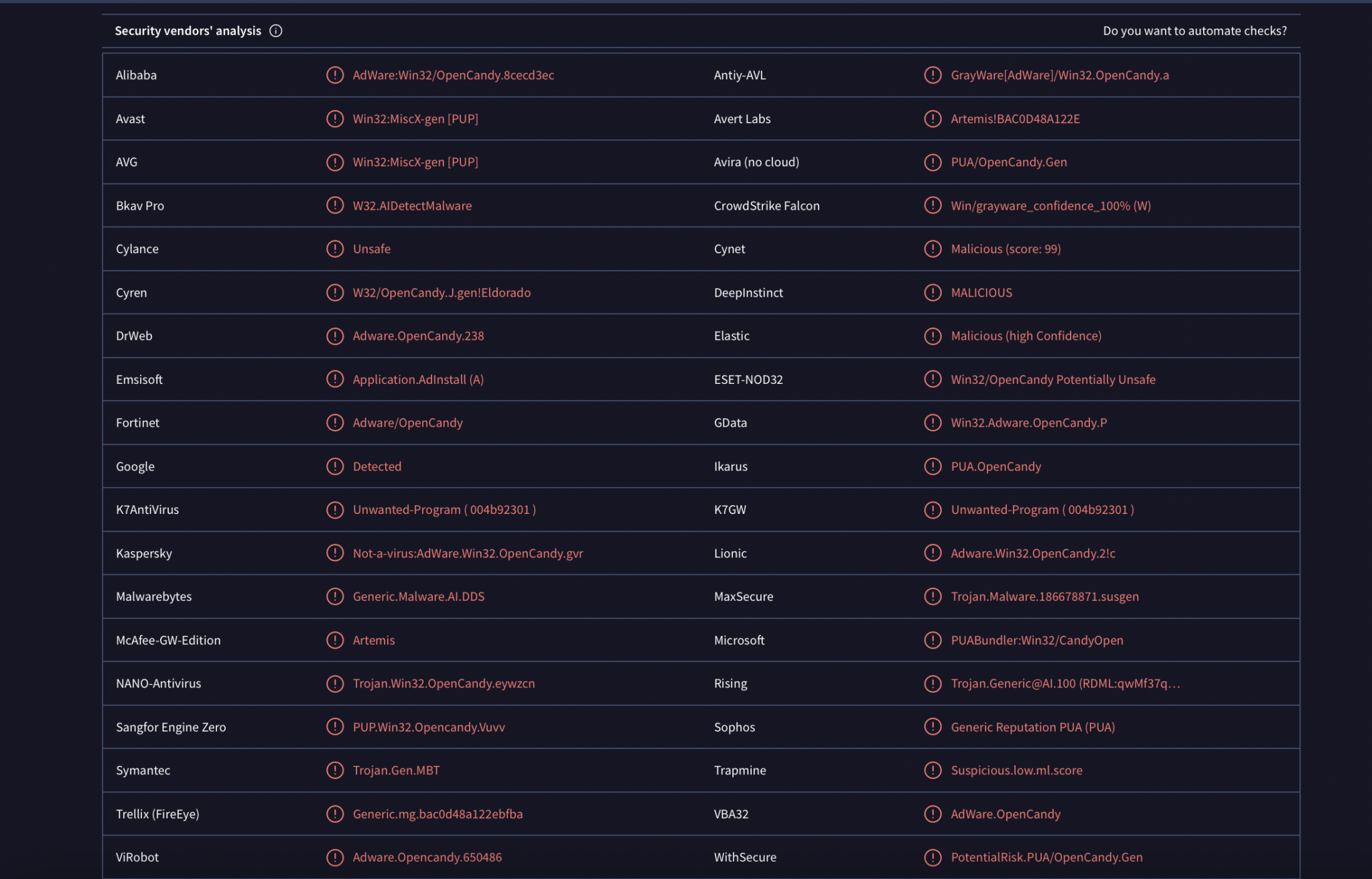Click the warning icon next to Alibaba's detection

335,75
